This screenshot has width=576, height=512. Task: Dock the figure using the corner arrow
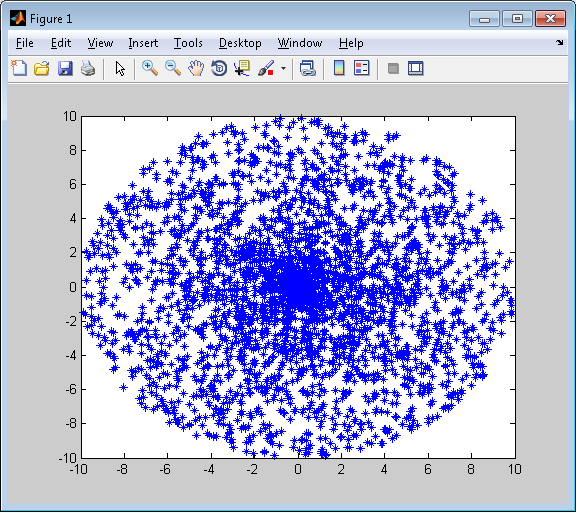pyautogui.click(x=559, y=43)
